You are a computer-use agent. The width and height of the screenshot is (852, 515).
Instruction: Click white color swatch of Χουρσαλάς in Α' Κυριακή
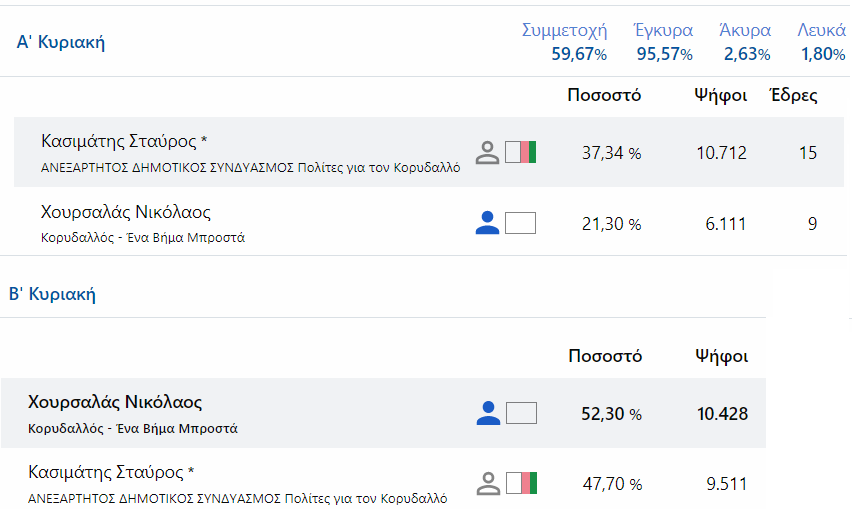pos(521,223)
